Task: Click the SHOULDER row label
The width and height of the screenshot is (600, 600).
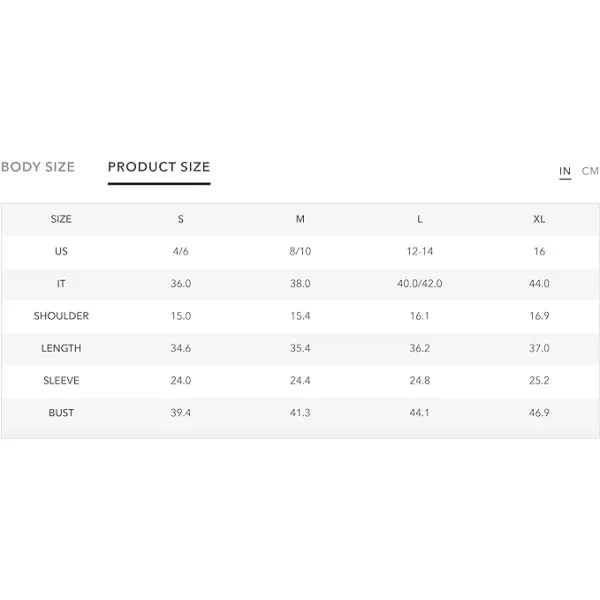Action: 61,316
